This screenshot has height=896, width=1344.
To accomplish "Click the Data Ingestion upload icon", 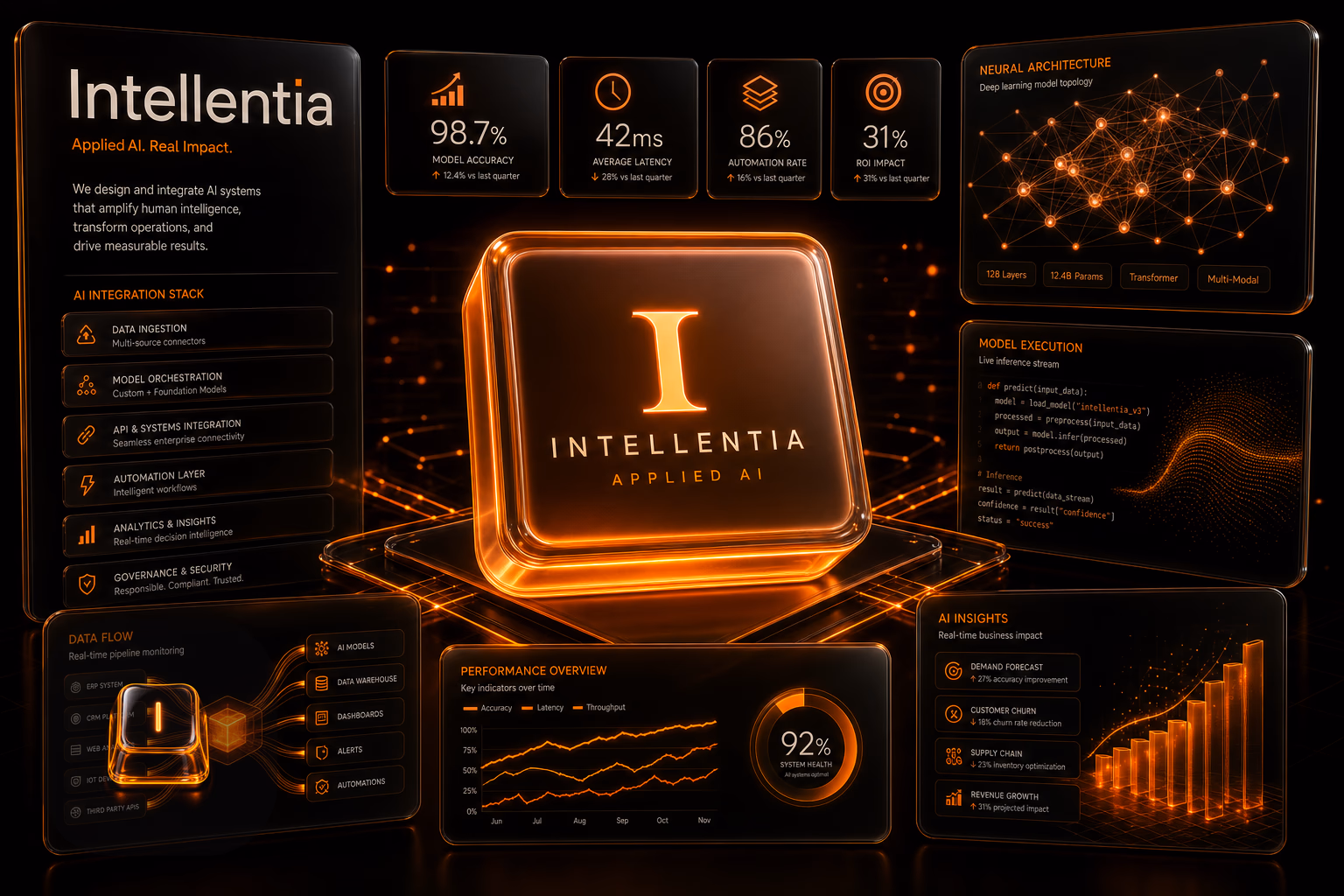I will pyautogui.click(x=87, y=334).
